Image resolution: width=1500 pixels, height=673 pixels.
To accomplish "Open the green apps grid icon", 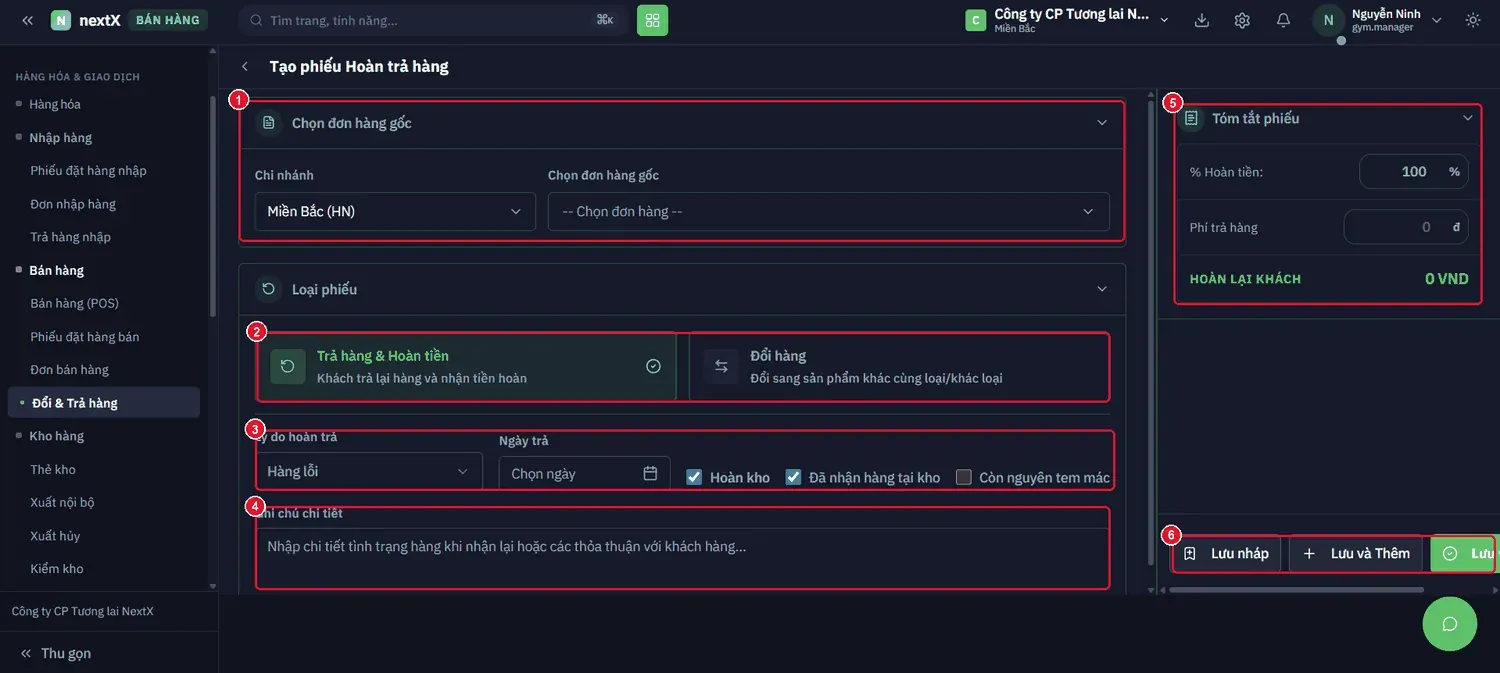I will pyautogui.click(x=653, y=20).
